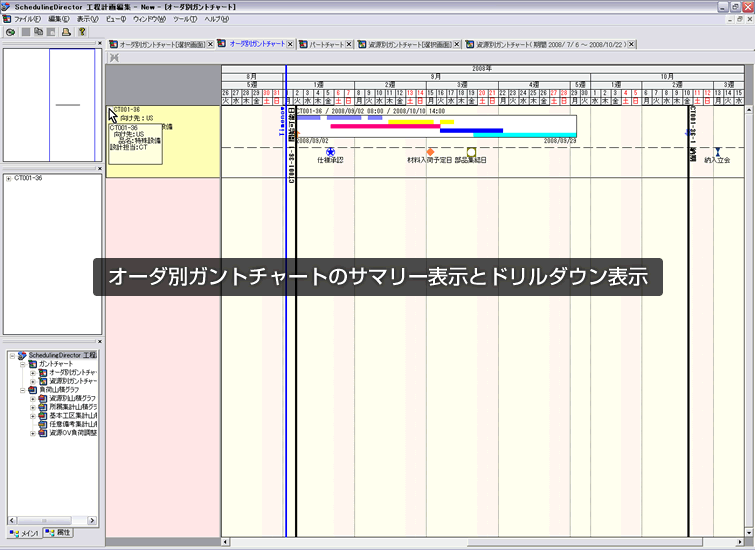Select the CT001-36 order row header
The height and width of the screenshot is (550, 755).
point(163,142)
